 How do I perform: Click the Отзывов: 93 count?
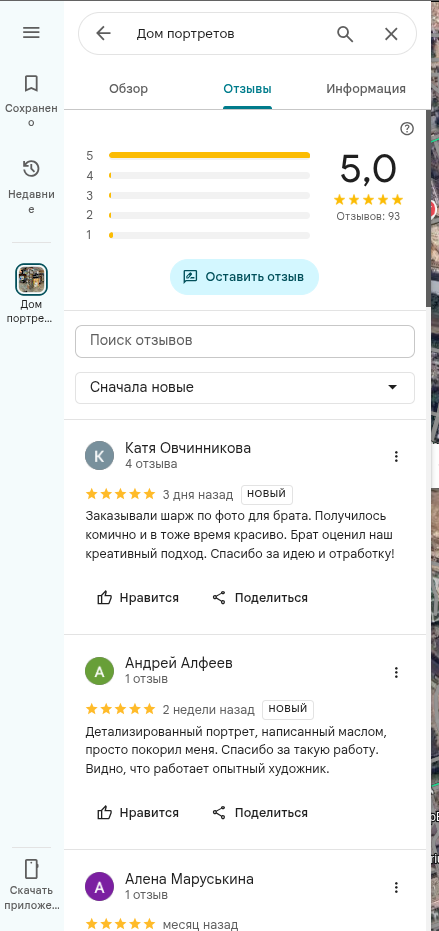pos(368,216)
